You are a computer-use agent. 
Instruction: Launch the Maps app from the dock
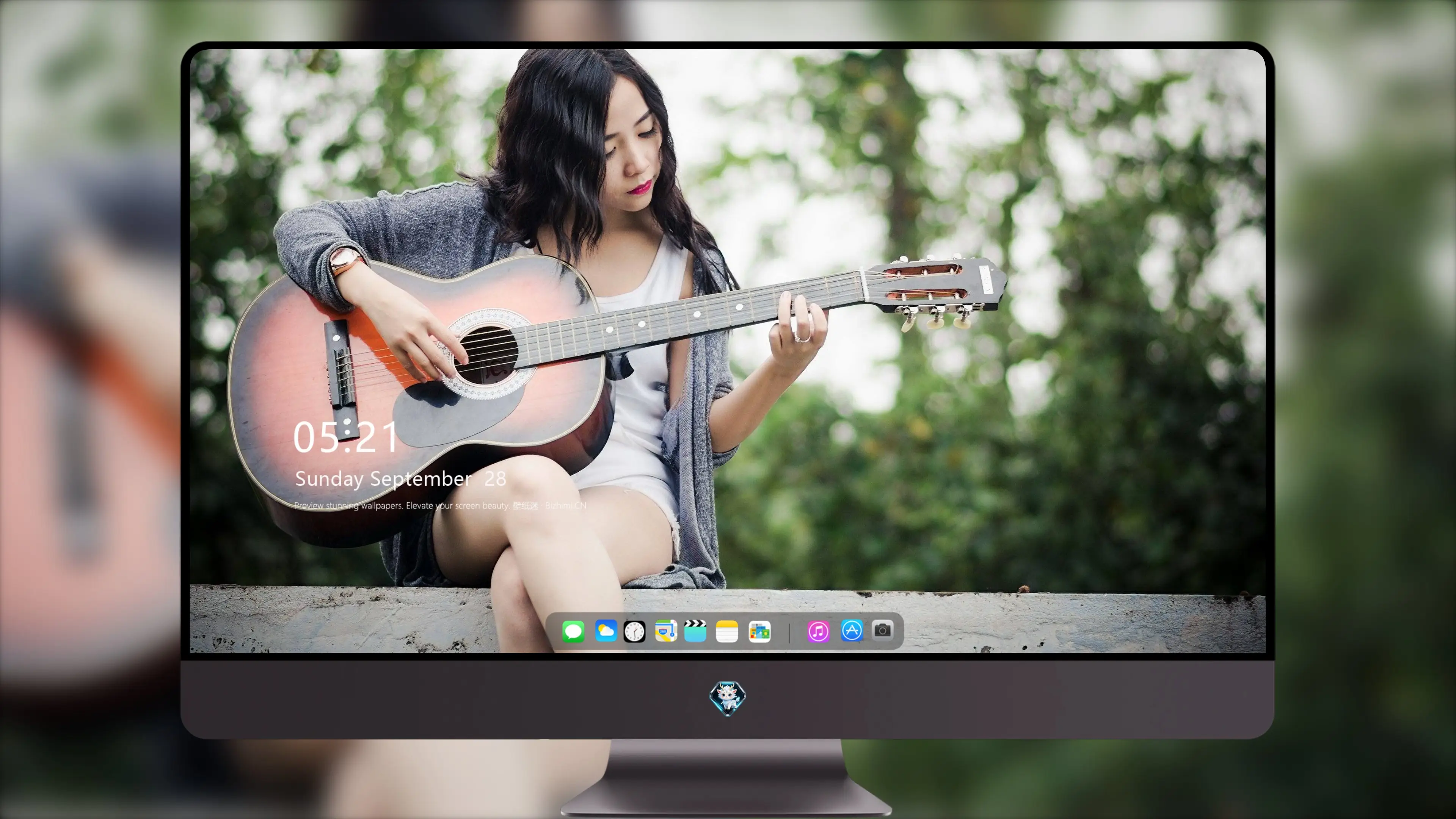666,631
